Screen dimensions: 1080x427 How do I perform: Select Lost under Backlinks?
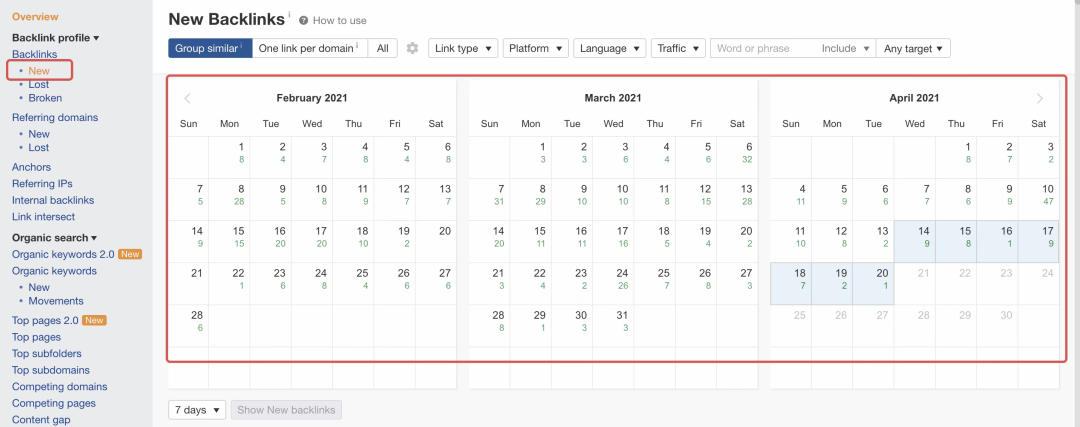(39, 85)
